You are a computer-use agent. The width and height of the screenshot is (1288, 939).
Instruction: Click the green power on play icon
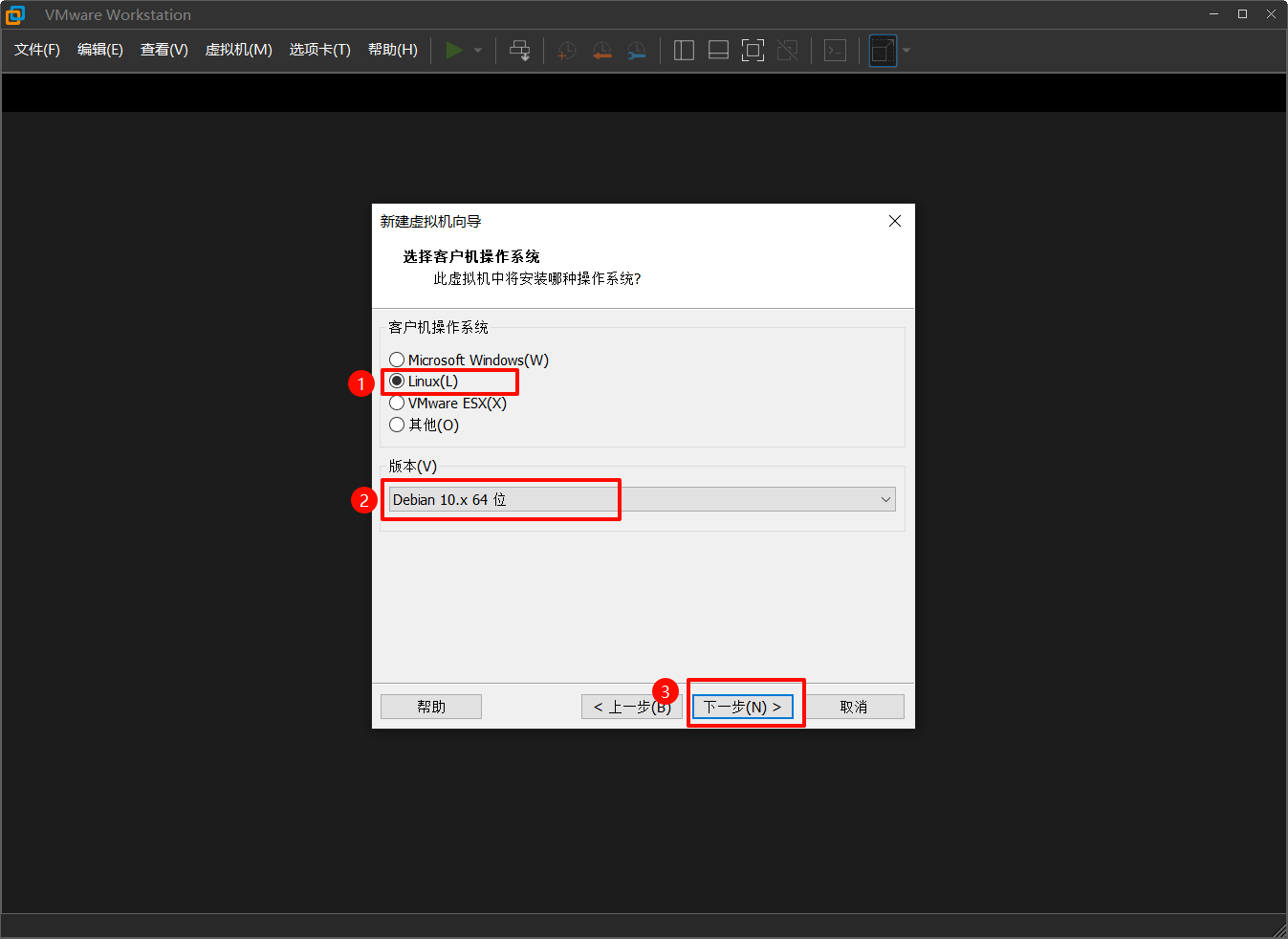pos(454,51)
